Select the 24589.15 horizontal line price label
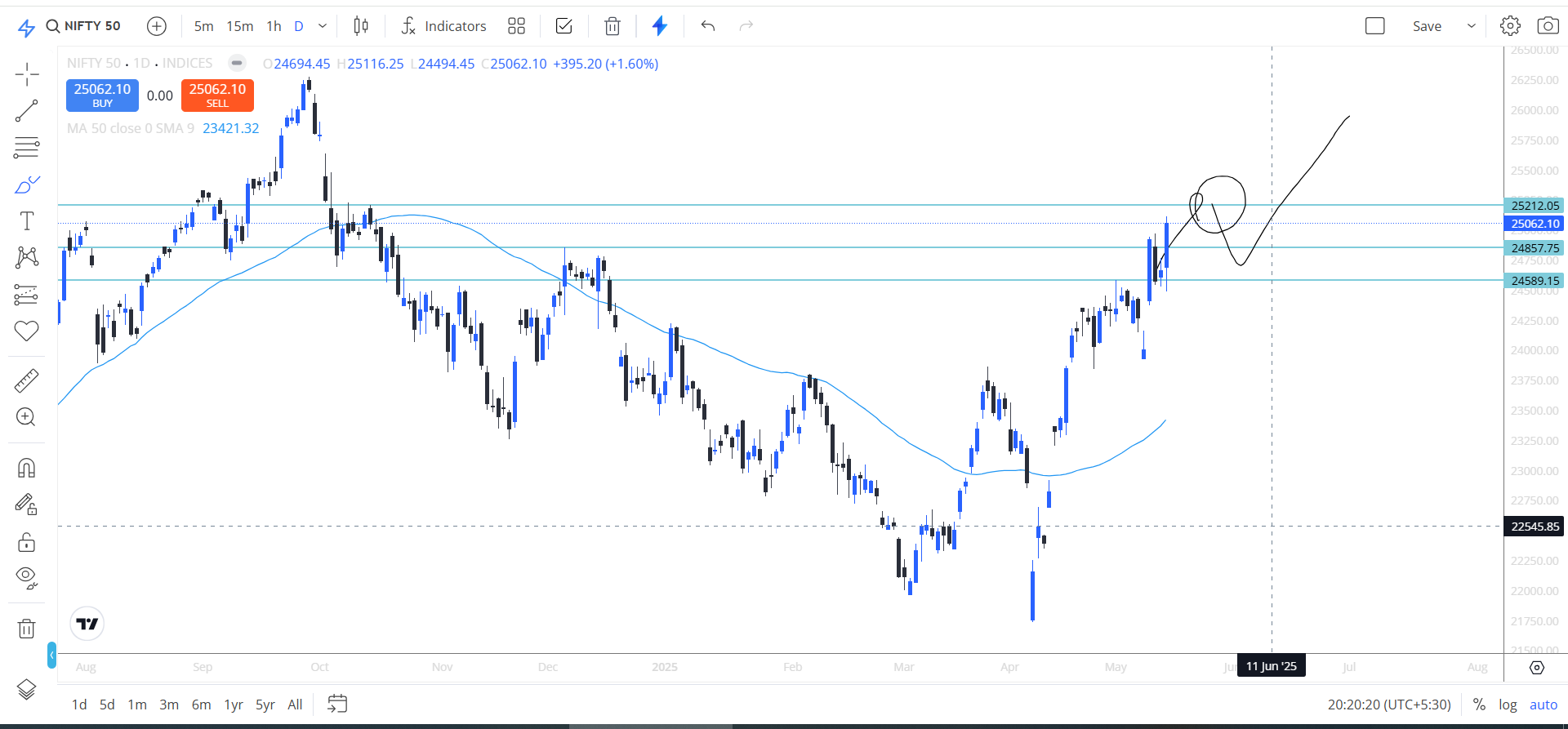The width and height of the screenshot is (1568, 729). coord(1535,281)
